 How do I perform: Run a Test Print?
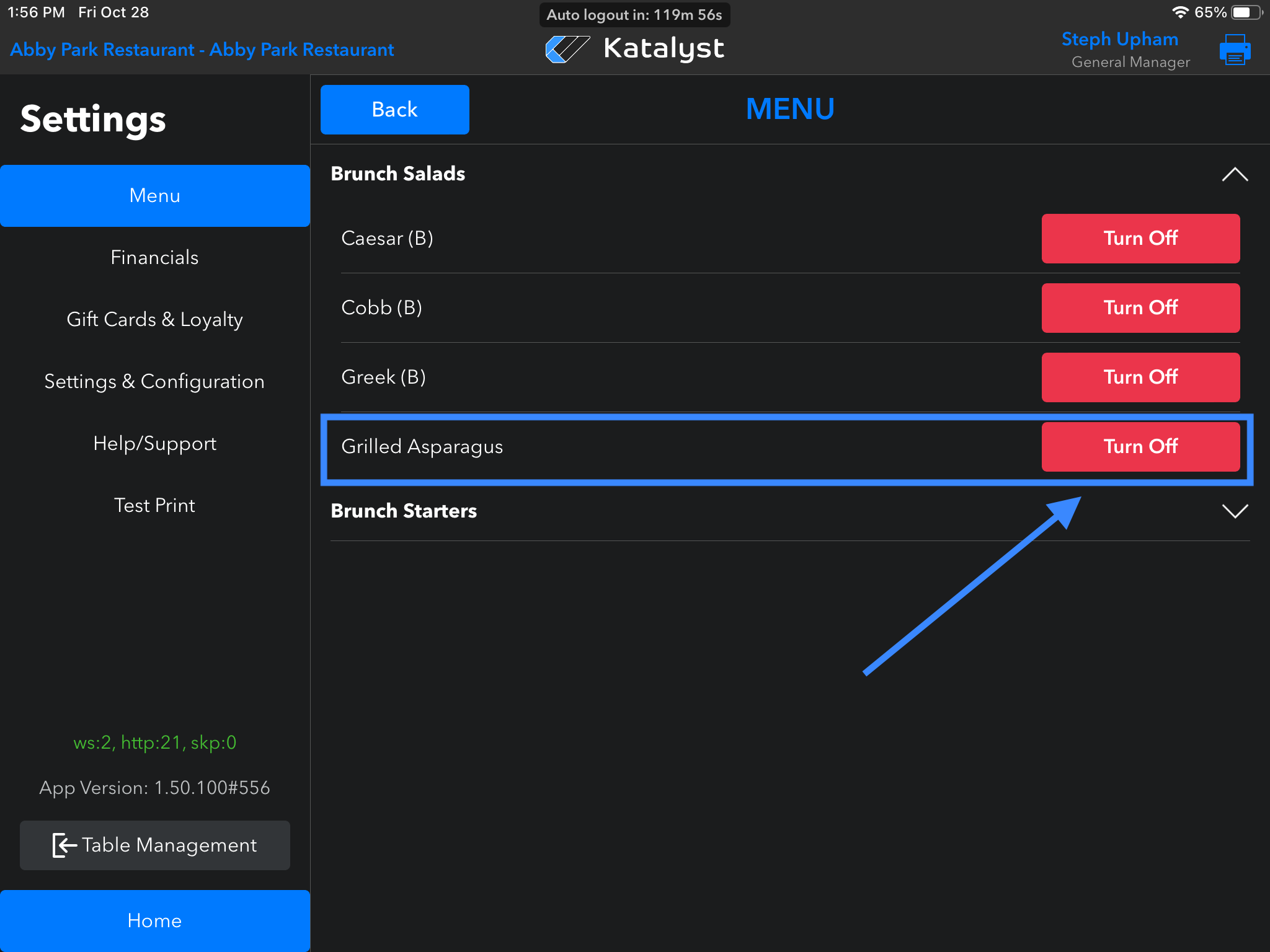pos(154,506)
